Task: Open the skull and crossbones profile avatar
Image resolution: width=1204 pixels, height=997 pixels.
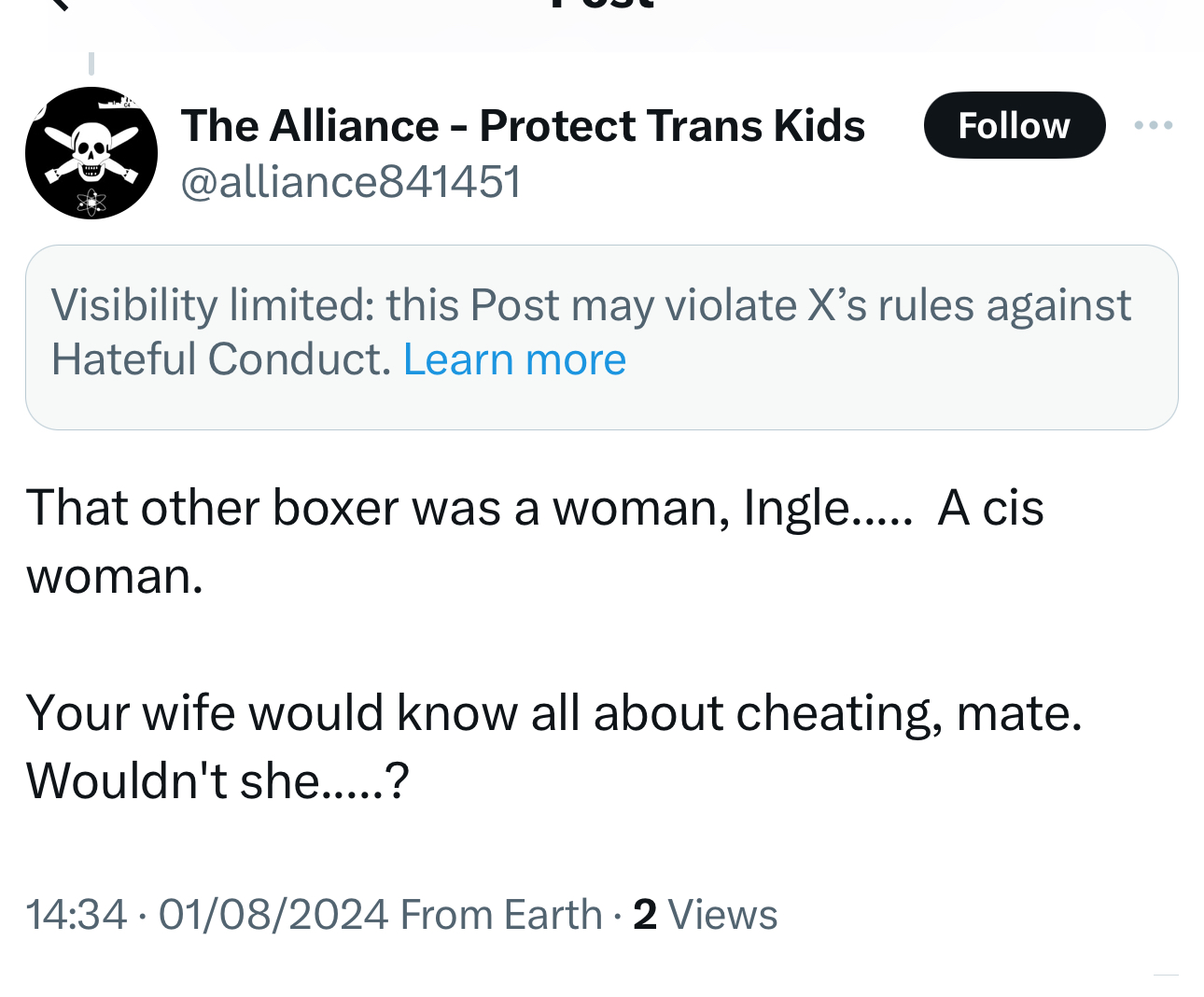Action: (x=91, y=153)
